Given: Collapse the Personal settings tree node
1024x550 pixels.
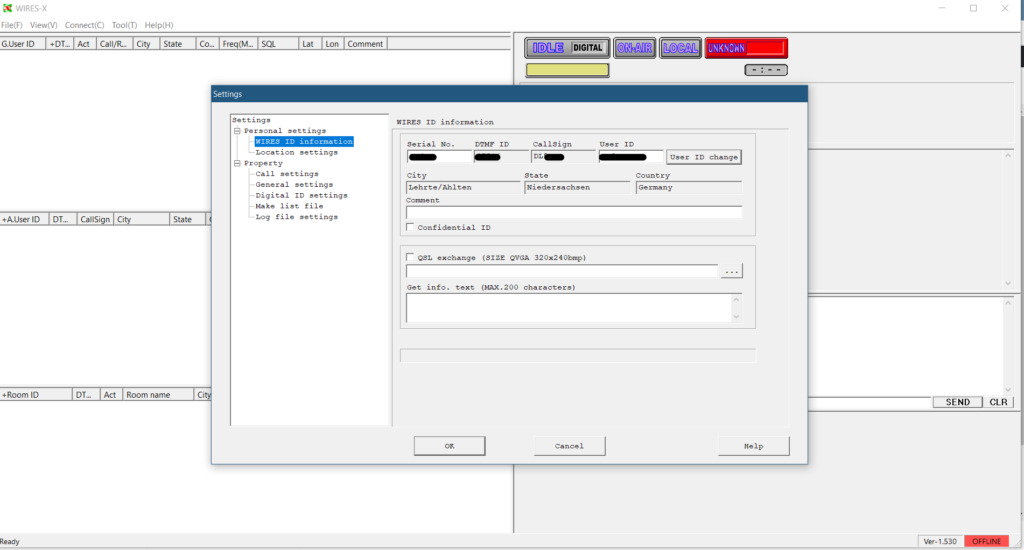Looking at the screenshot, I should point(237,131).
